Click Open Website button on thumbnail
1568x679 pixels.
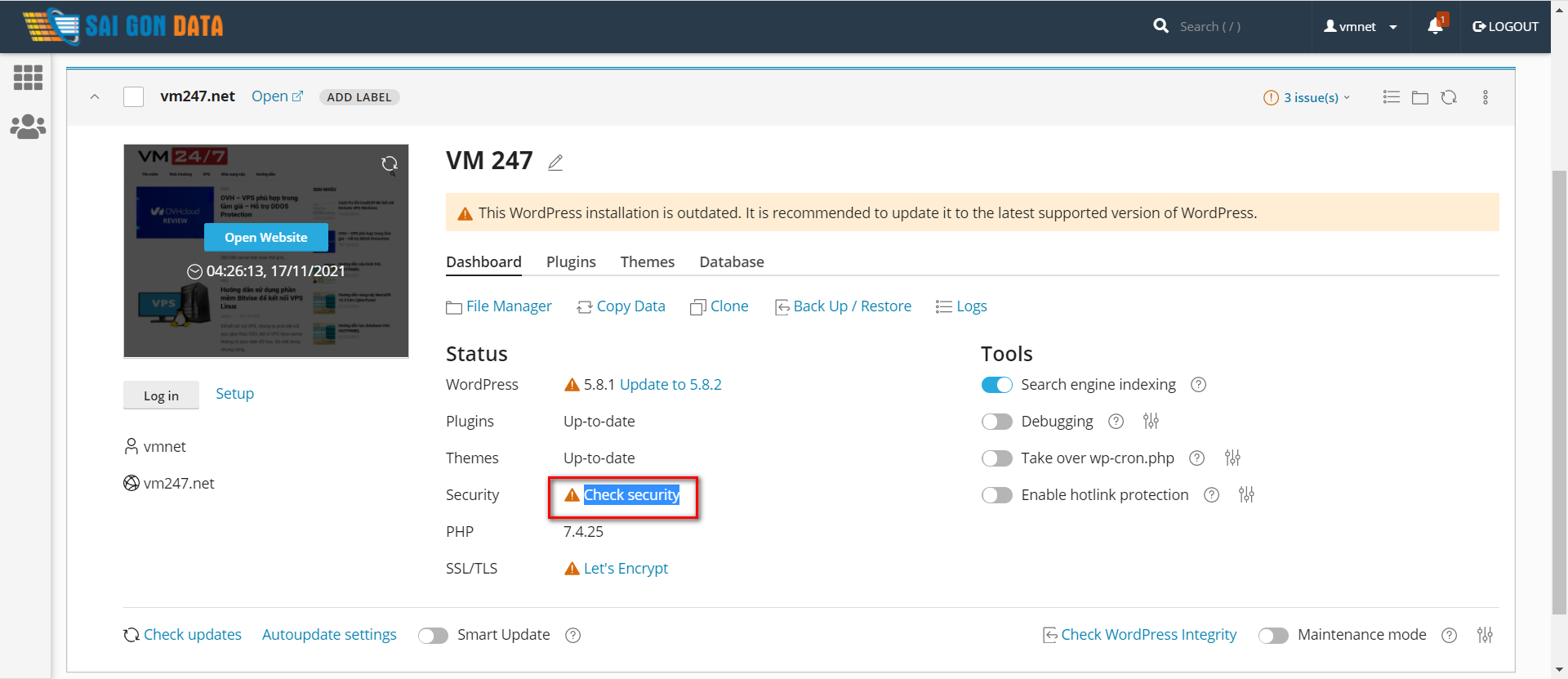[266, 238]
